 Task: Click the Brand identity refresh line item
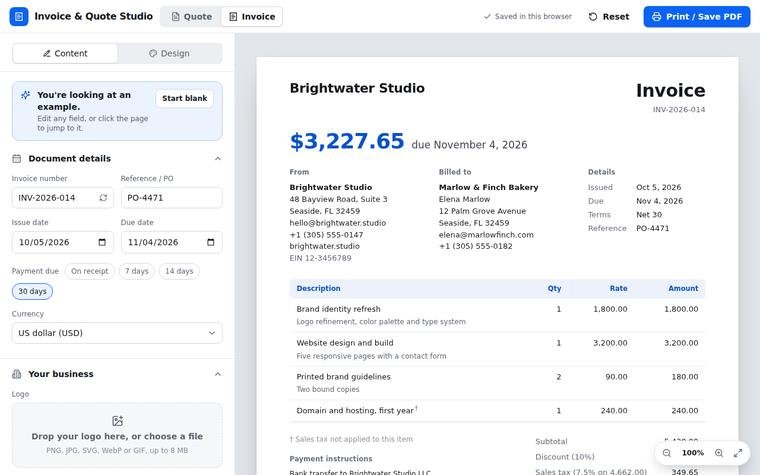pos(338,309)
